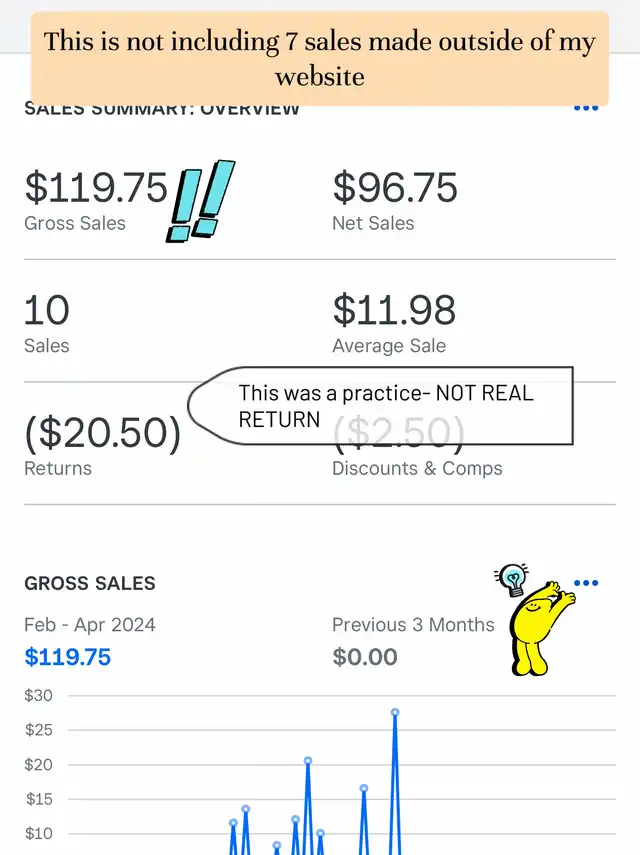Tap the Gross Sales section heading
Viewport: 640px width, 855px height.
[90, 583]
